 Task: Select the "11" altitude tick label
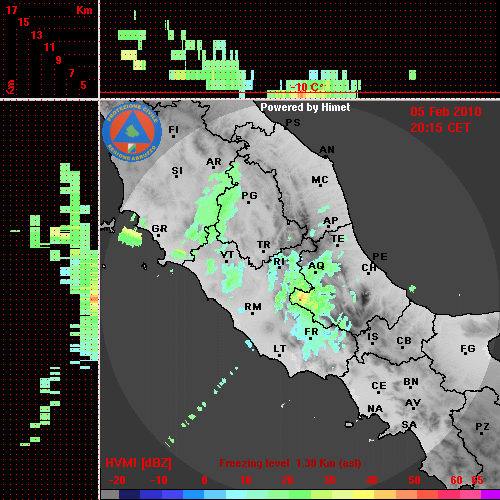49,47
